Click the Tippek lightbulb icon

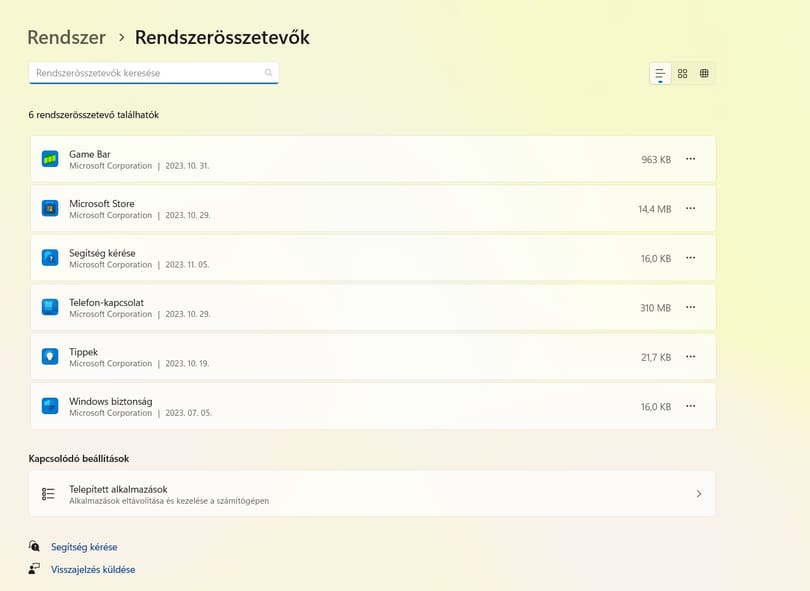click(x=50, y=356)
